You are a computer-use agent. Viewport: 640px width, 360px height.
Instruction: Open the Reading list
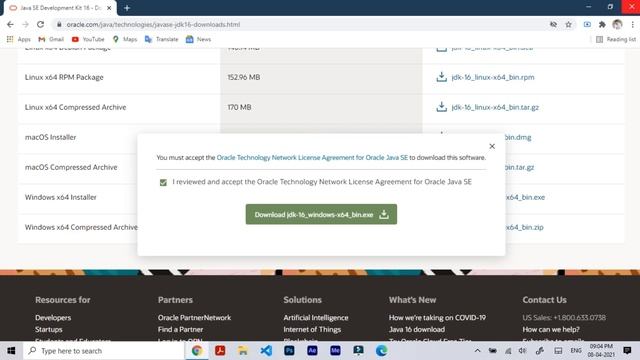pos(616,39)
